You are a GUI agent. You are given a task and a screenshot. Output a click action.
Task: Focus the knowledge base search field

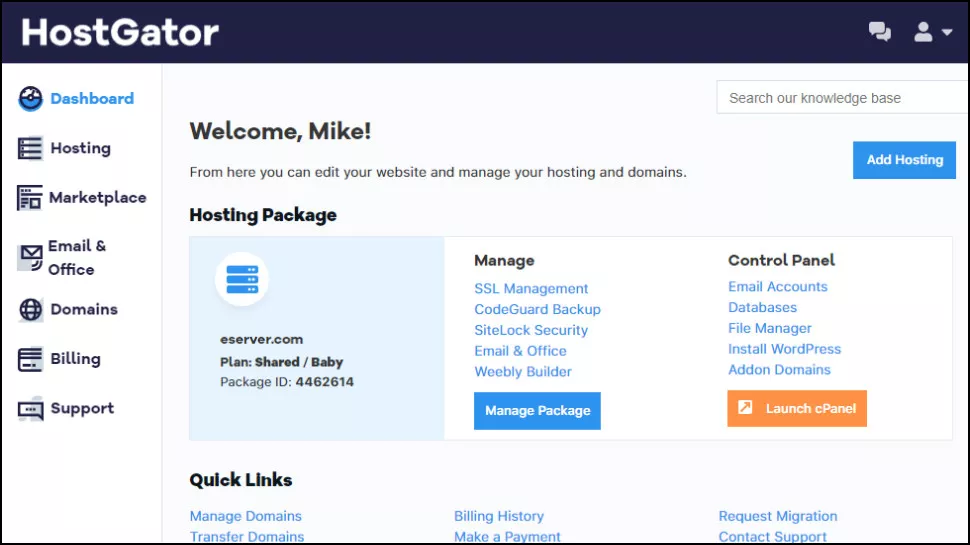click(x=843, y=97)
